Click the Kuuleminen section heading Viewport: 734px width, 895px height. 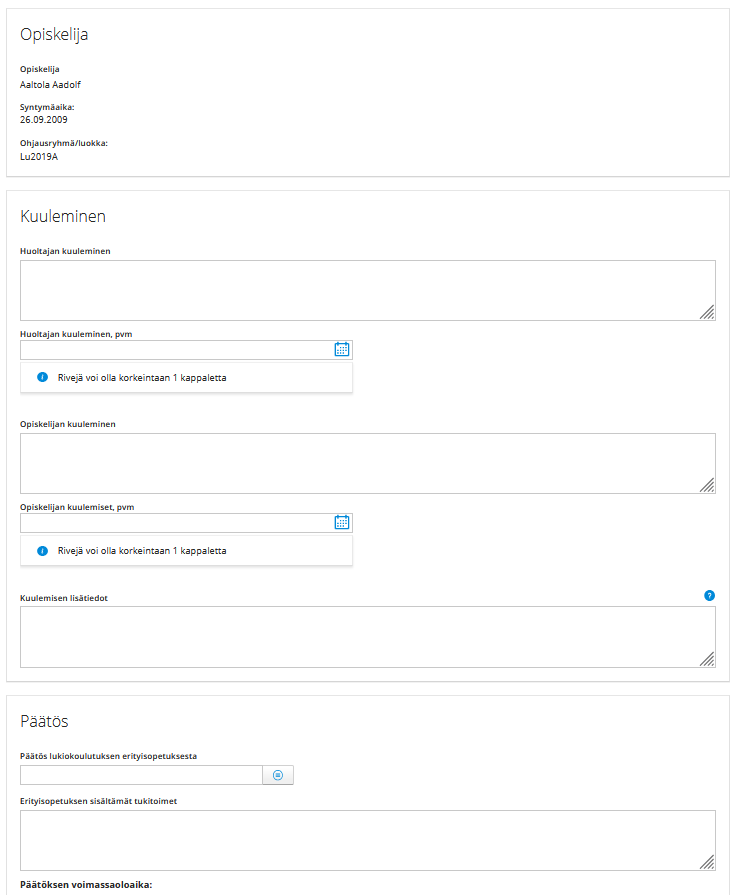pyautogui.click(x=63, y=216)
